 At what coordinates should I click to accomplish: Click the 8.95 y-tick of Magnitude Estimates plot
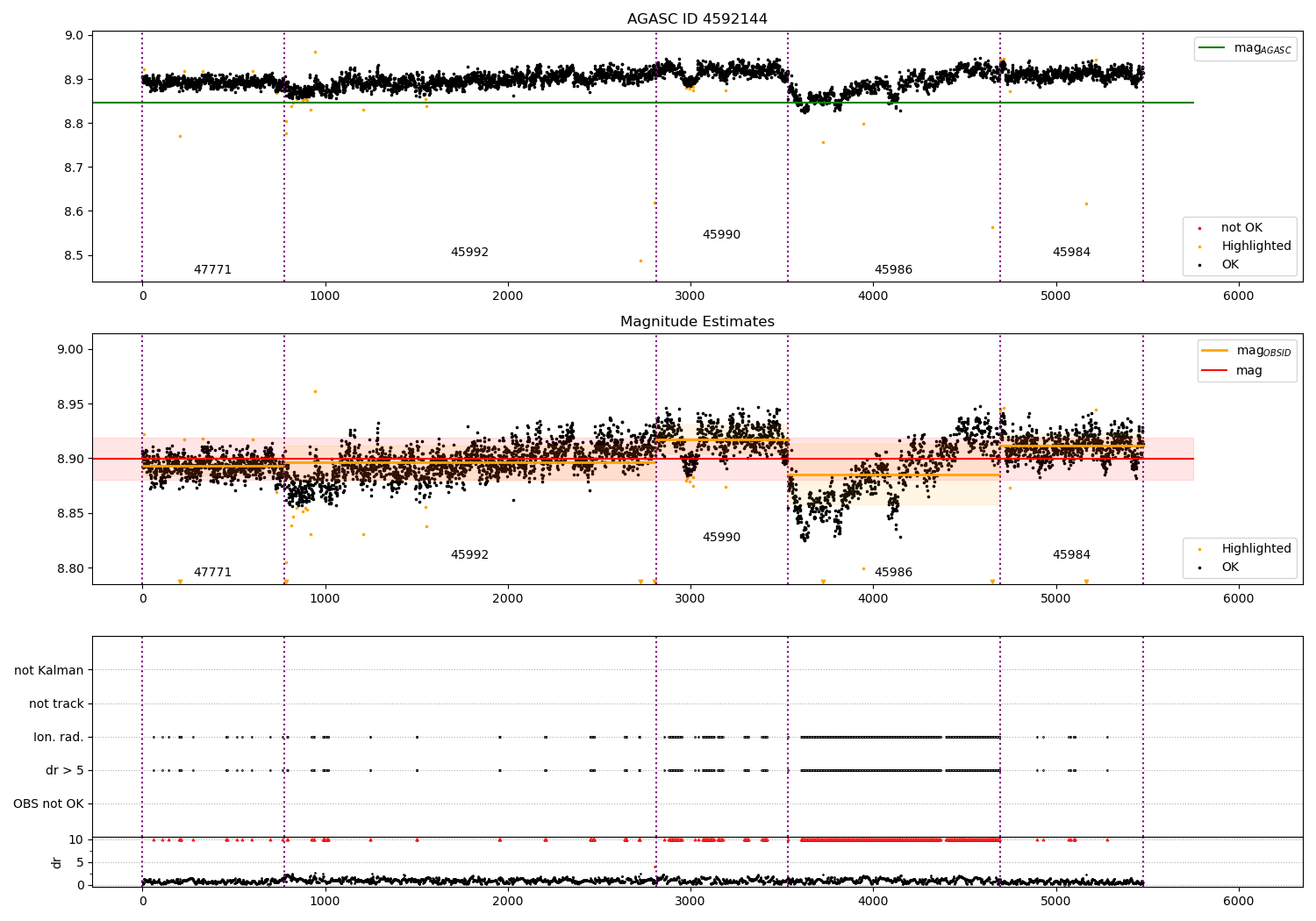click(72, 404)
